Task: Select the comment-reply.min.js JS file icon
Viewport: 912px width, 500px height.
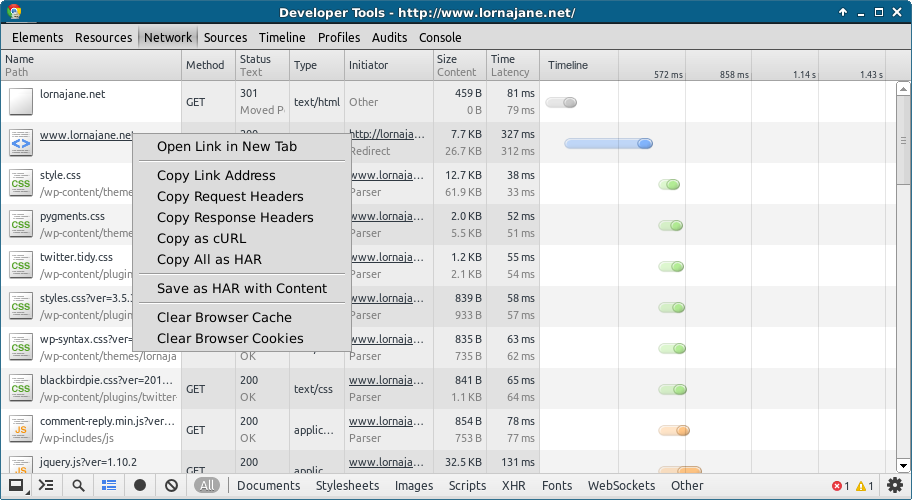Action: coord(20,430)
